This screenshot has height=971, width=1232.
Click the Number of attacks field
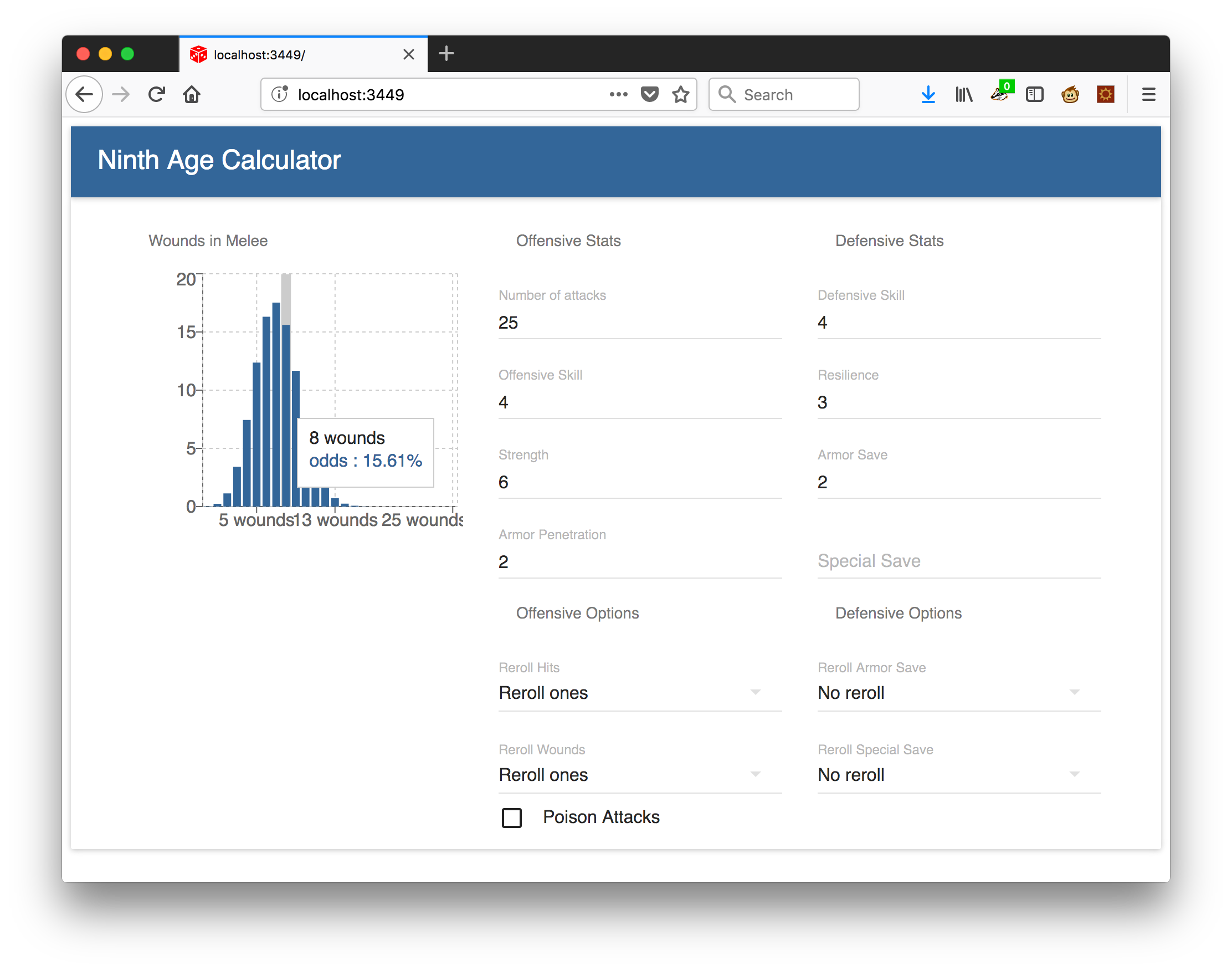(639, 323)
